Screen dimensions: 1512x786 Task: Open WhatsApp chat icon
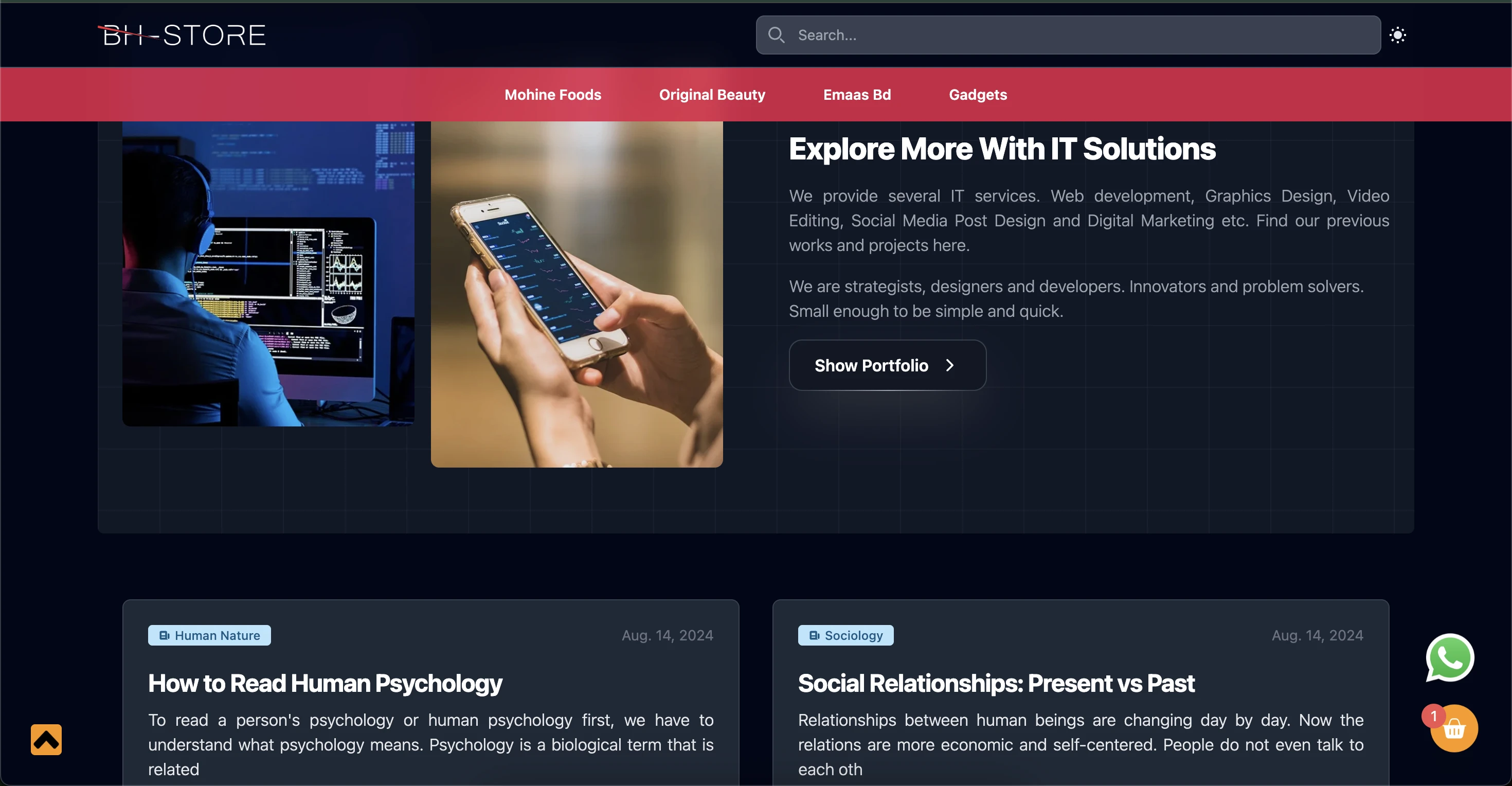(x=1450, y=658)
